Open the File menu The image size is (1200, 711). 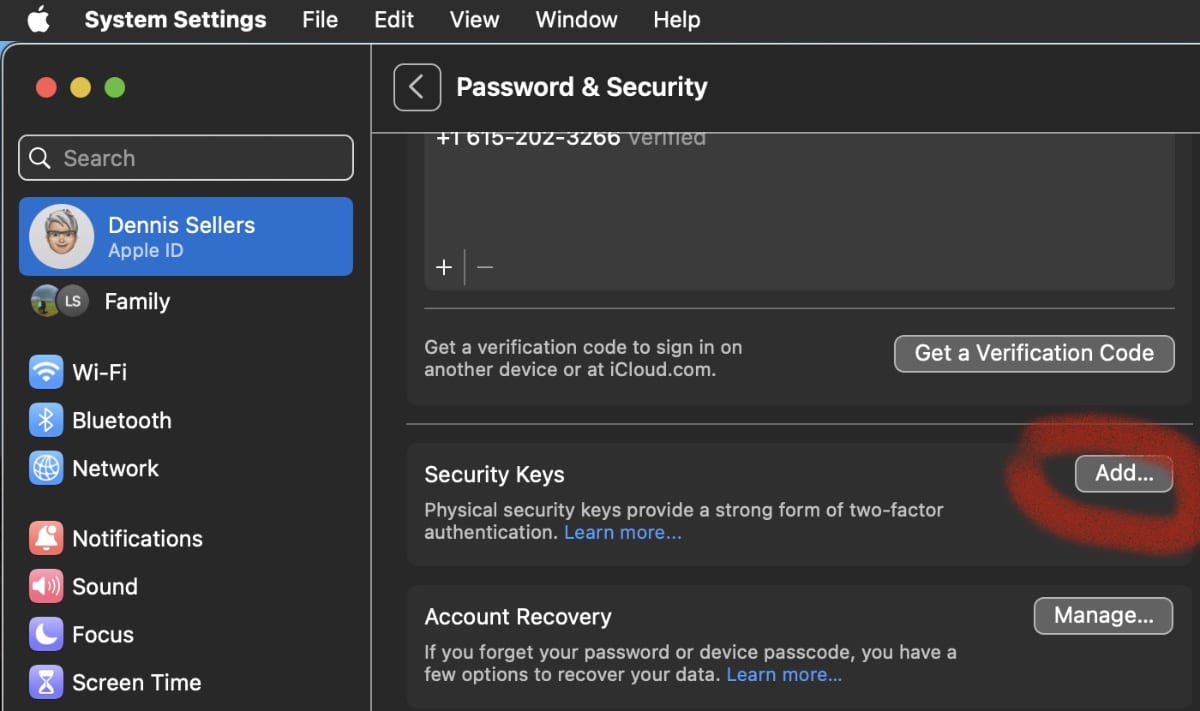320,20
